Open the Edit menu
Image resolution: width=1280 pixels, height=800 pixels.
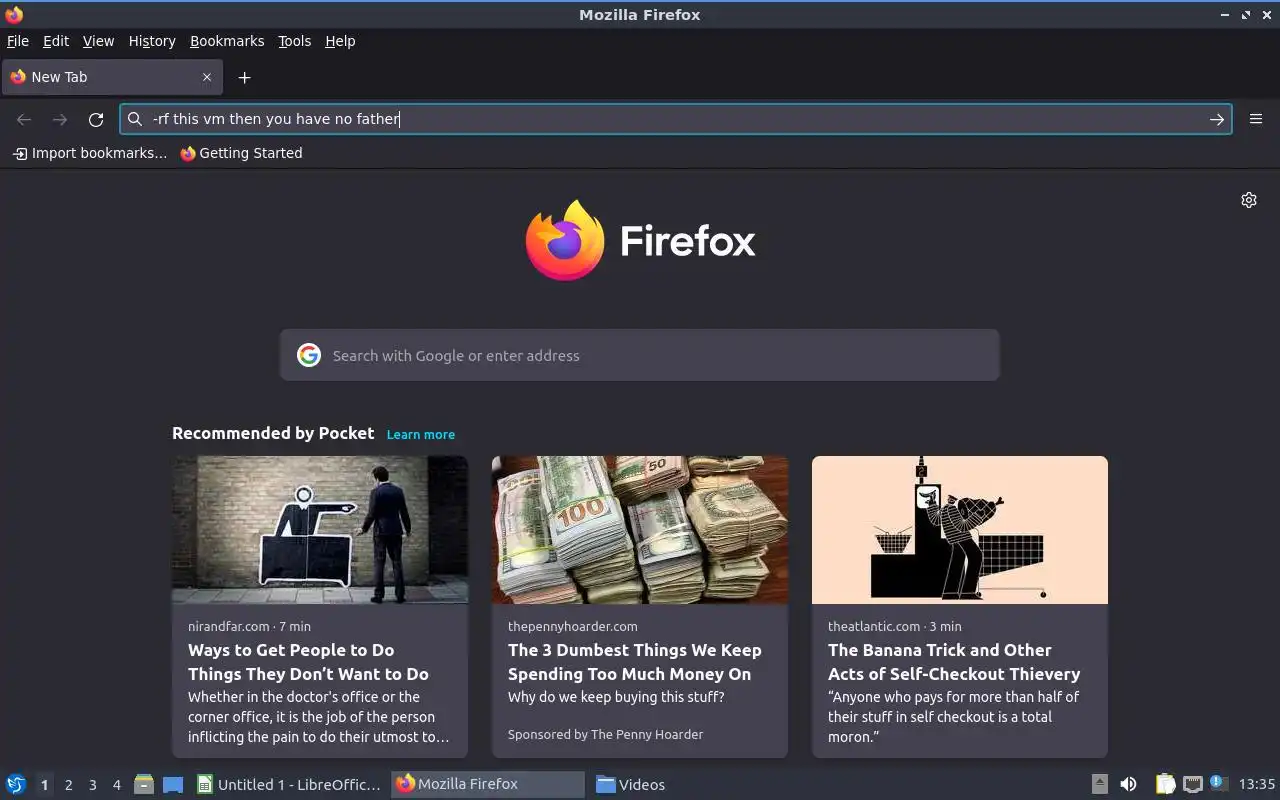pyautogui.click(x=56, y=41)
